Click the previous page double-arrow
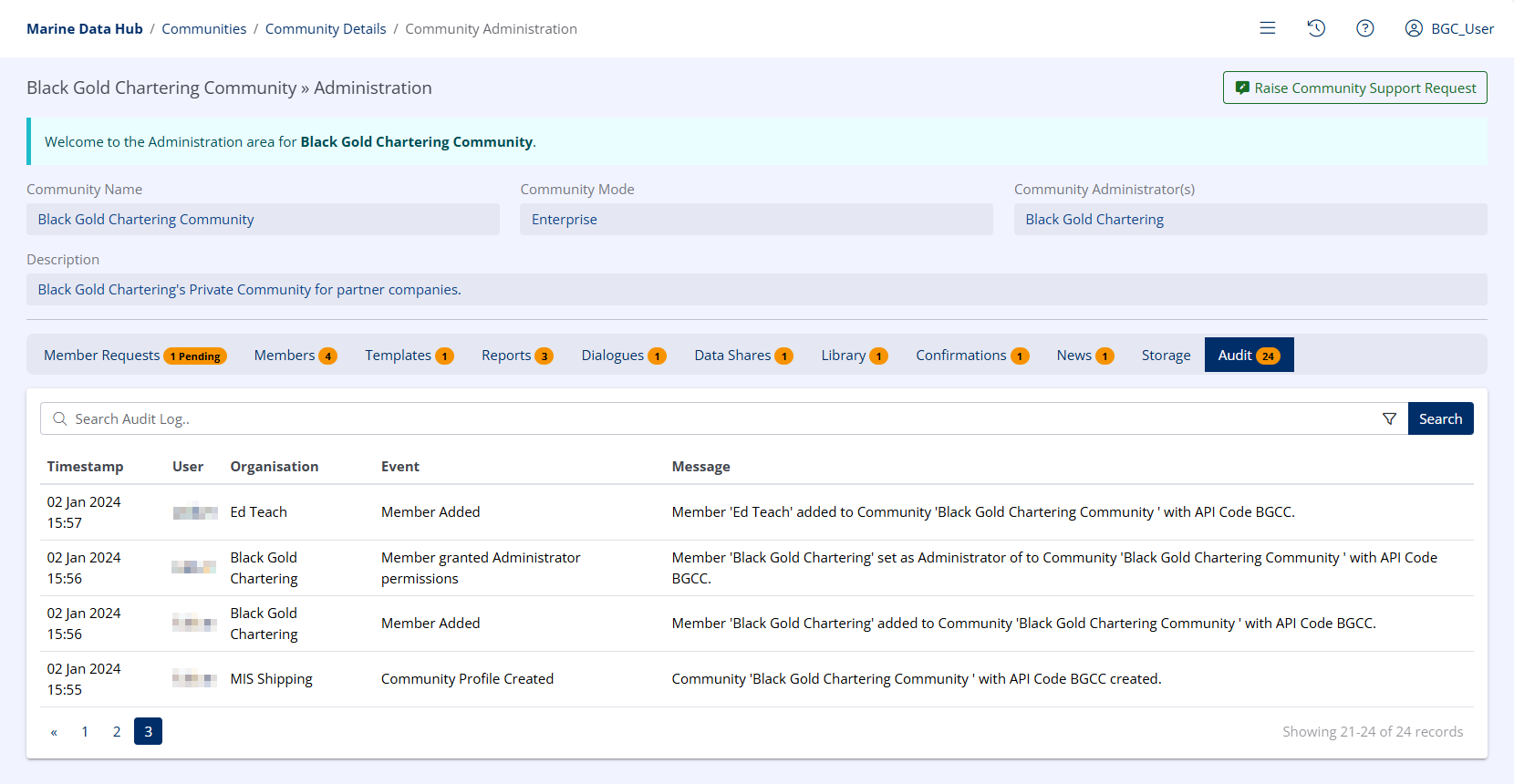Viewport: 1514px width, 784px height. 54,731
